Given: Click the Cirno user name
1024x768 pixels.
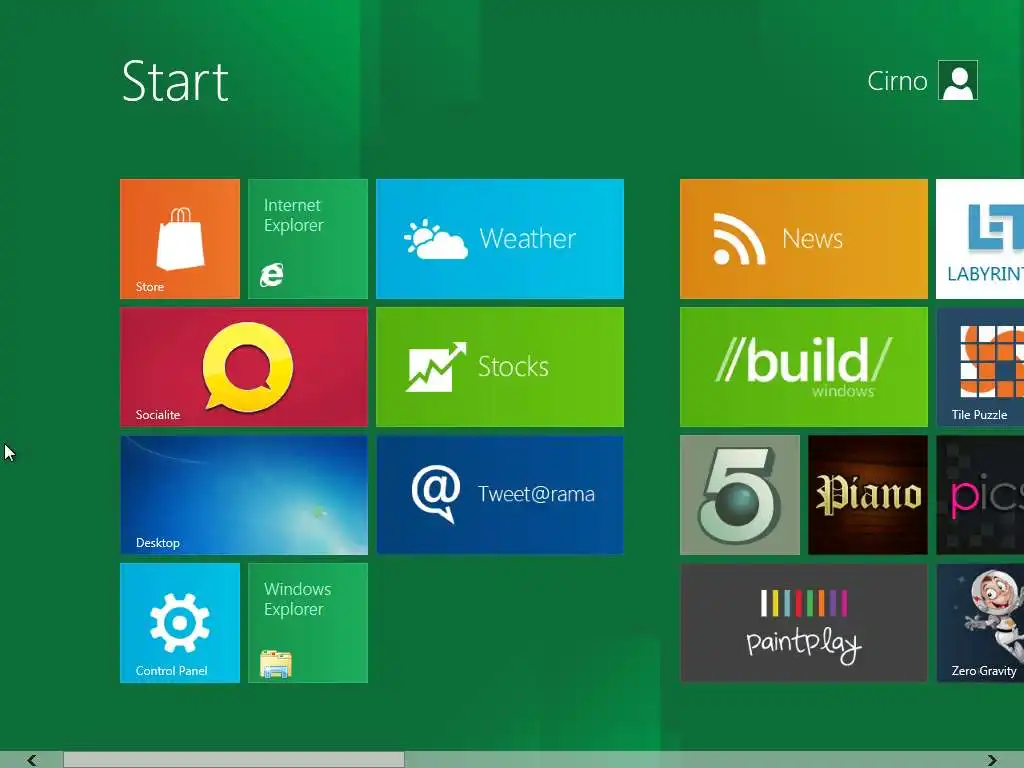Looking at the screenshot, I should pos(897,81).
